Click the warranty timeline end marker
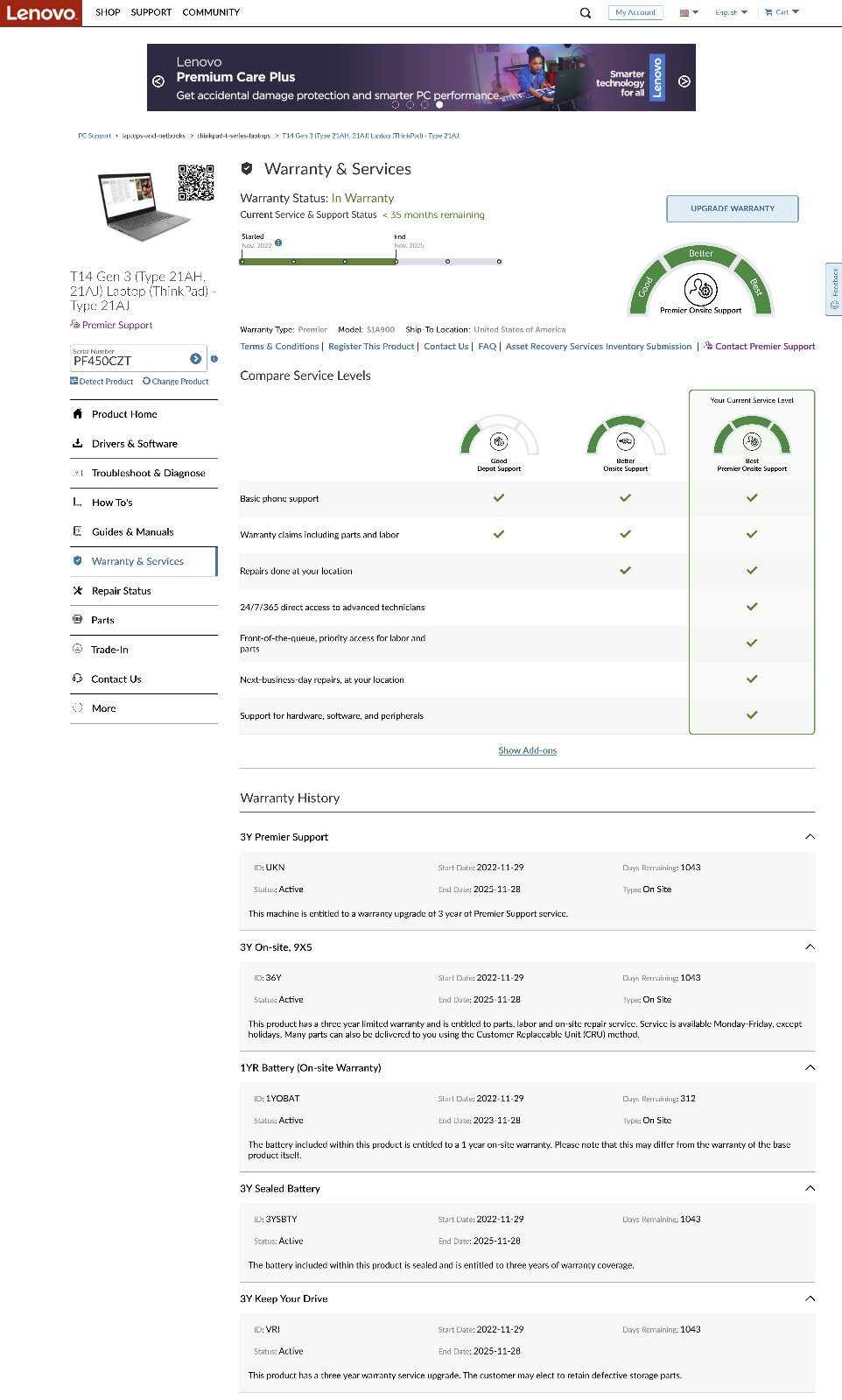 (396, 261)
